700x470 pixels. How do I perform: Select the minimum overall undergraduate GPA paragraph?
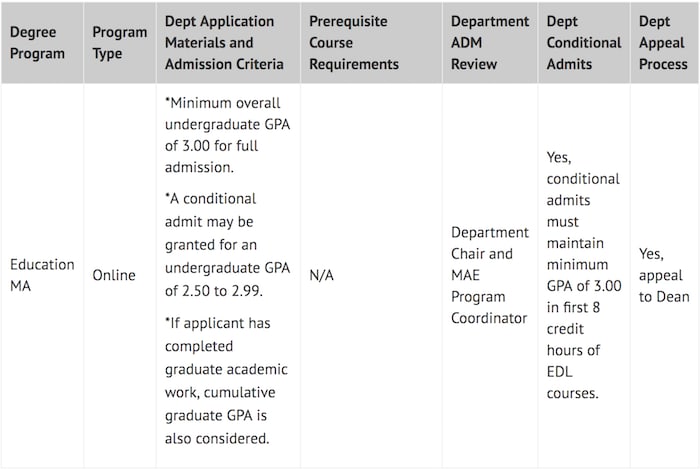pos(227,135)
